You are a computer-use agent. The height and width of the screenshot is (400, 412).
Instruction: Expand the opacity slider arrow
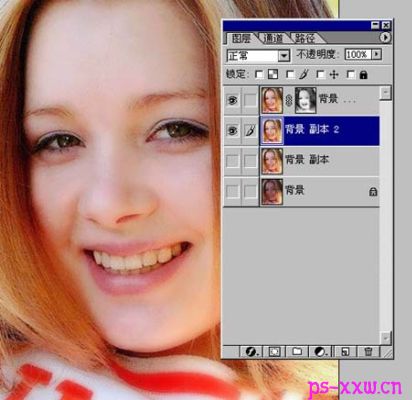tap(377, 54)
